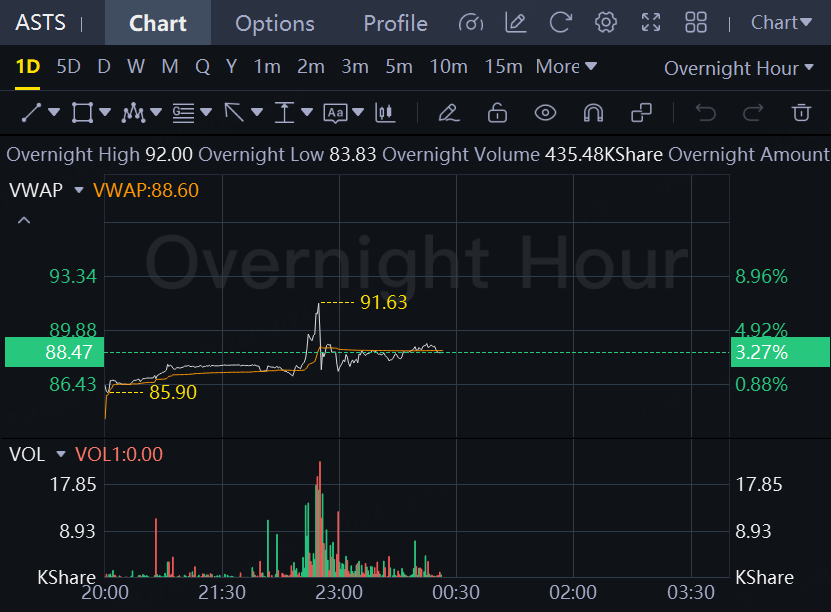Click the Overnight Volume 435.48KShare readout
Screen dimensions: 831x612
click(x=522, y=155)
